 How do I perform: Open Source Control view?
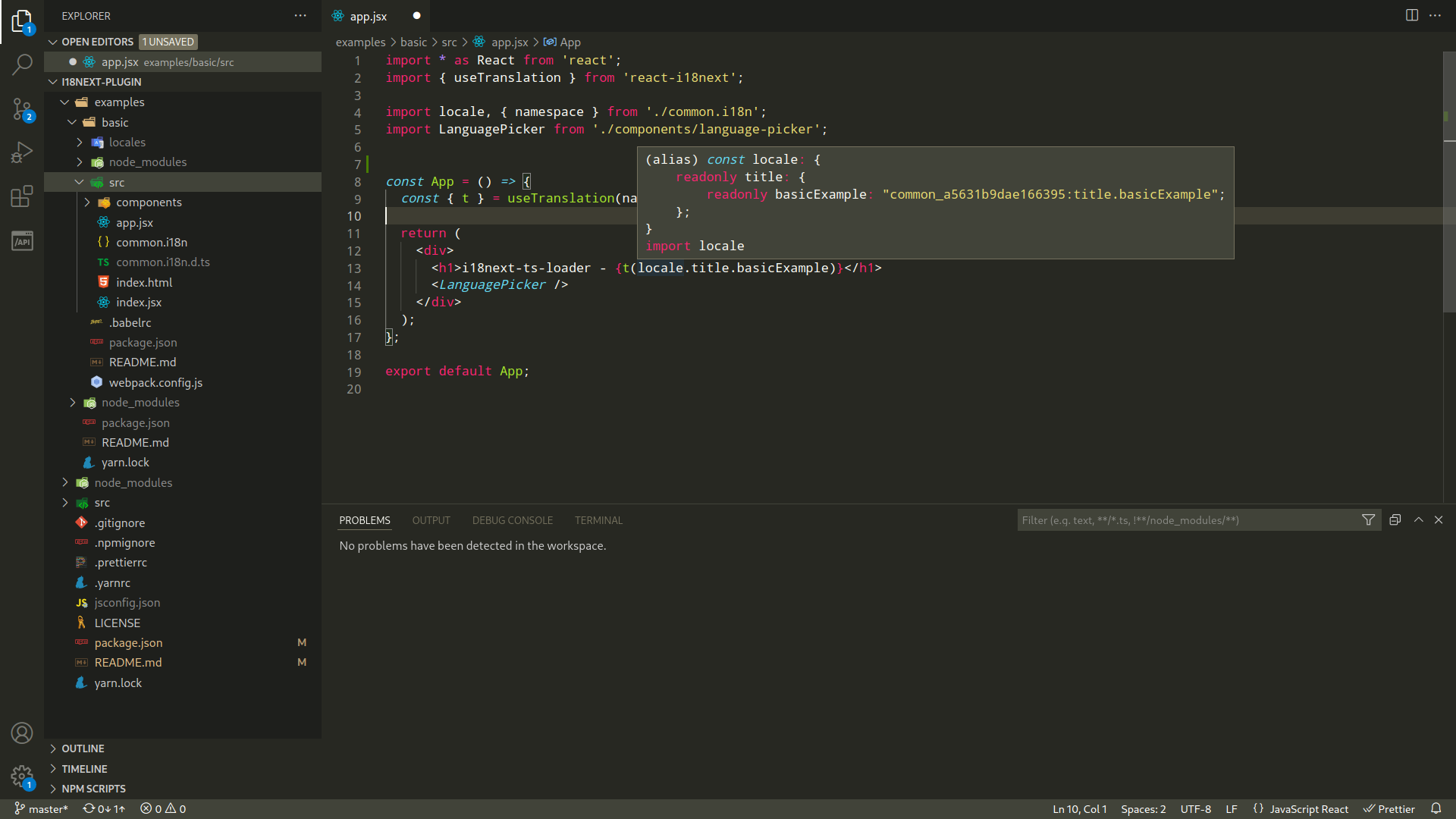pos(22,110)
